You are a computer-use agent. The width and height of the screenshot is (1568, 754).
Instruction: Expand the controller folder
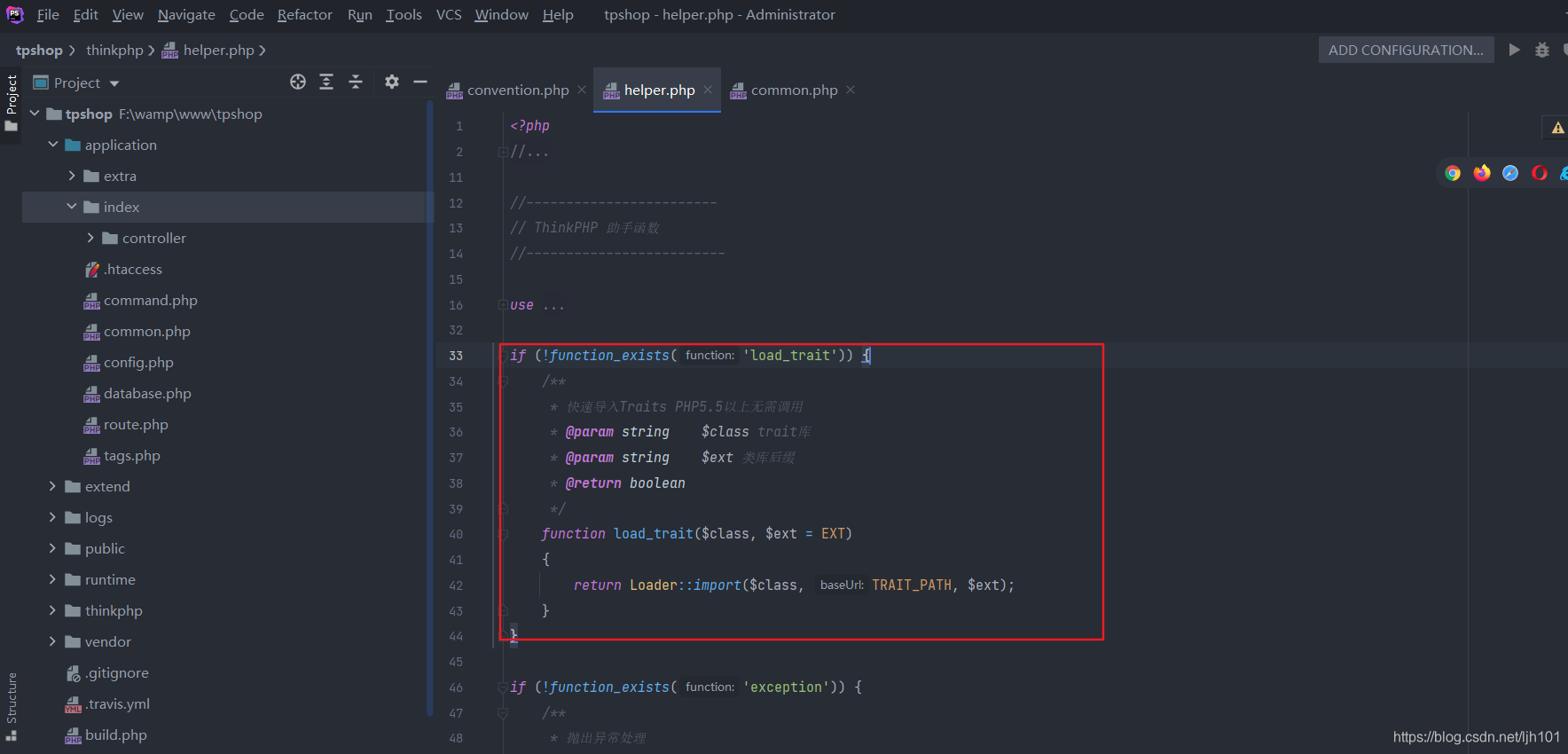coord(90,238)
